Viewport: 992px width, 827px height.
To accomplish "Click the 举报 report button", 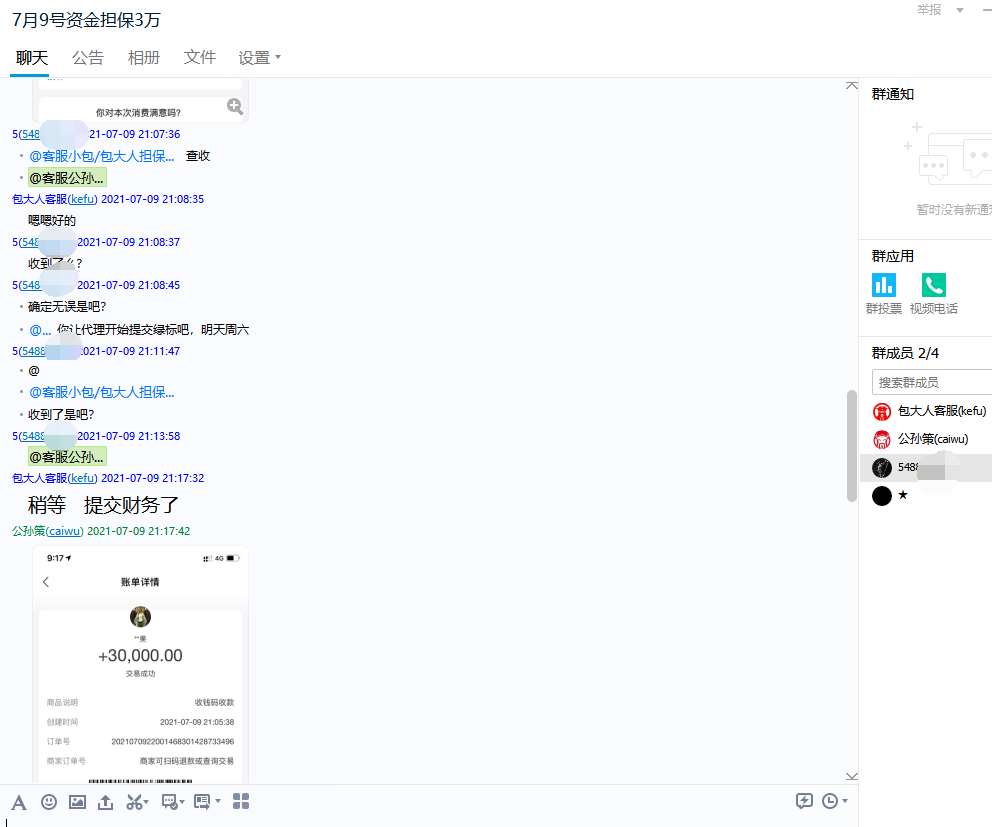I will tap(929, 10).
